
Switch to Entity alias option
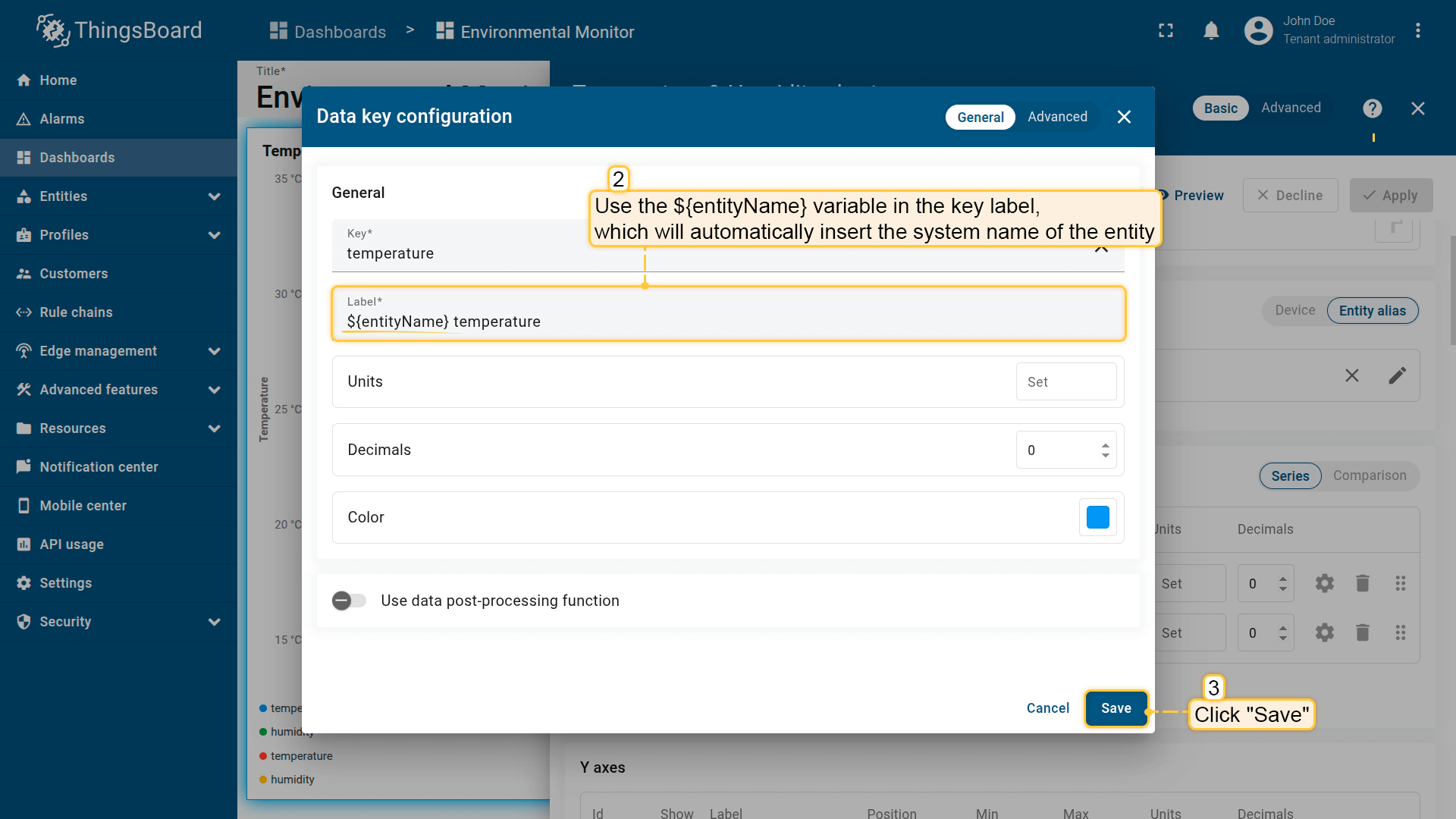click(1372, 311)
